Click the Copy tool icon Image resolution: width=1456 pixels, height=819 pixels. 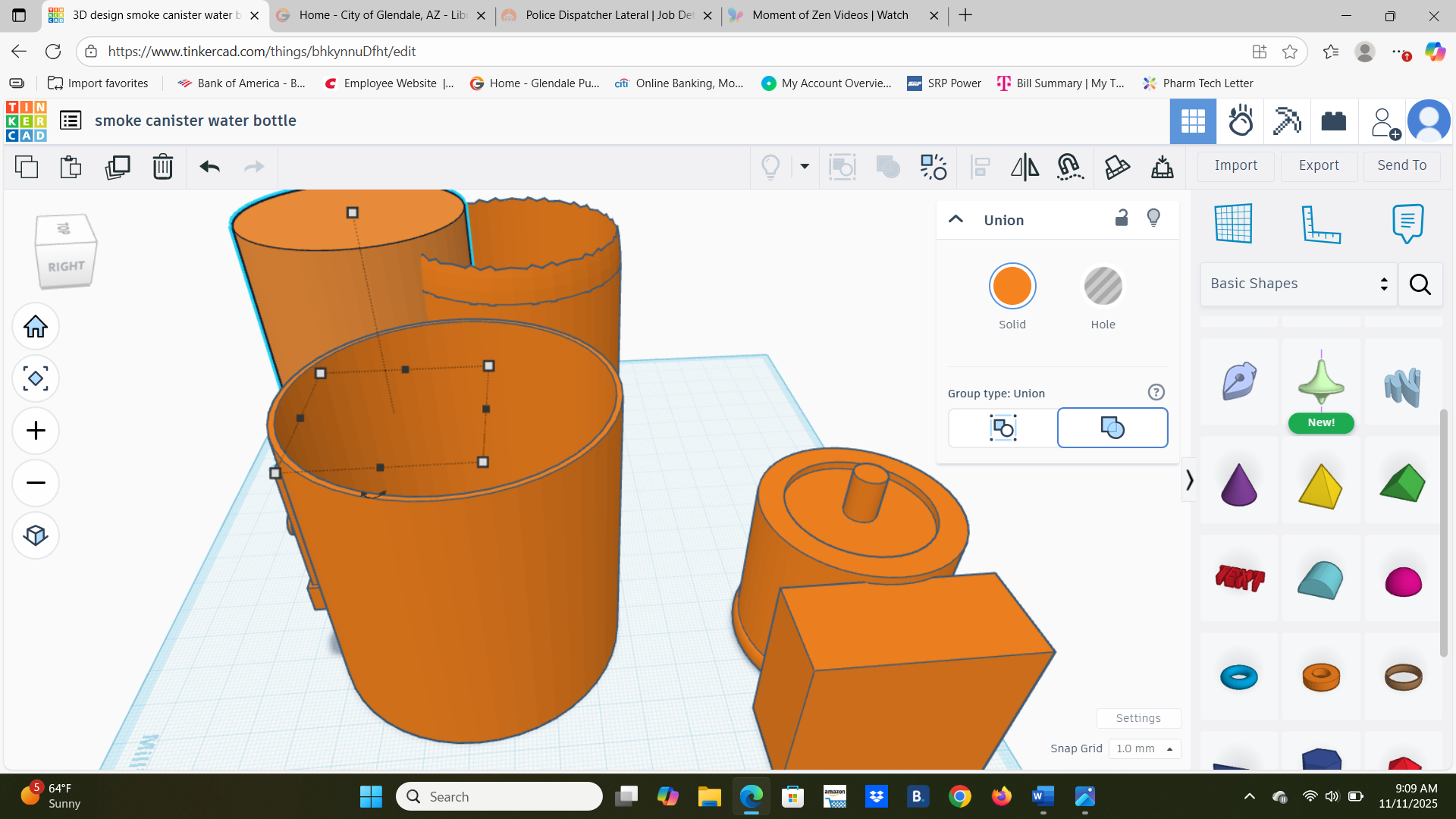27,166
